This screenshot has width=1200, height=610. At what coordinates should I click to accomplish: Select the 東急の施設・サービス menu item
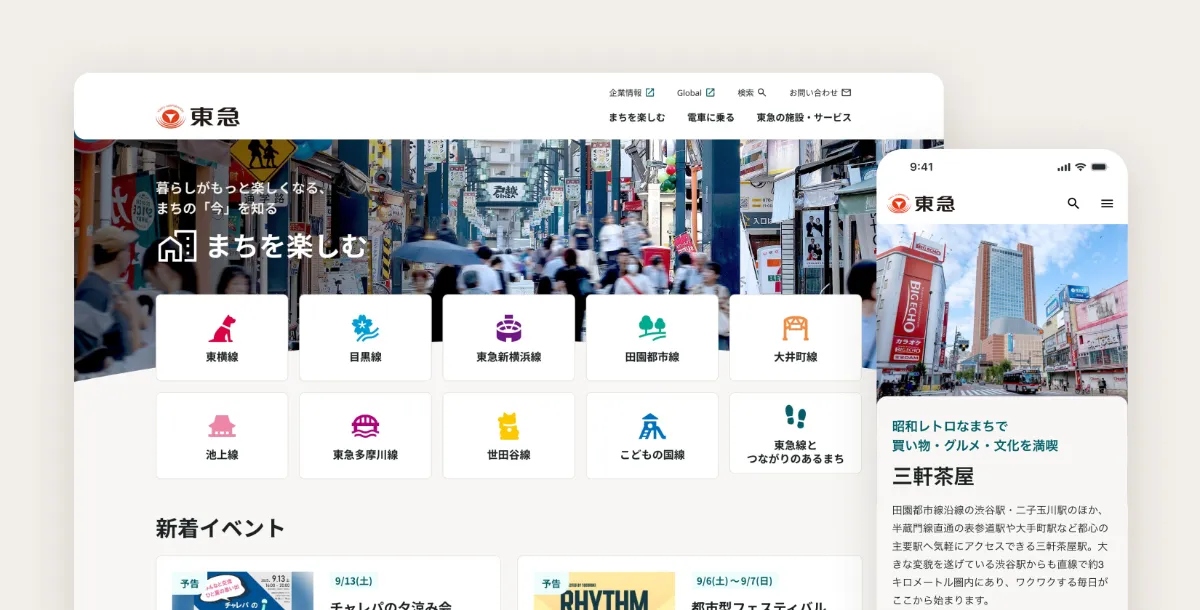tap(804, 117)
